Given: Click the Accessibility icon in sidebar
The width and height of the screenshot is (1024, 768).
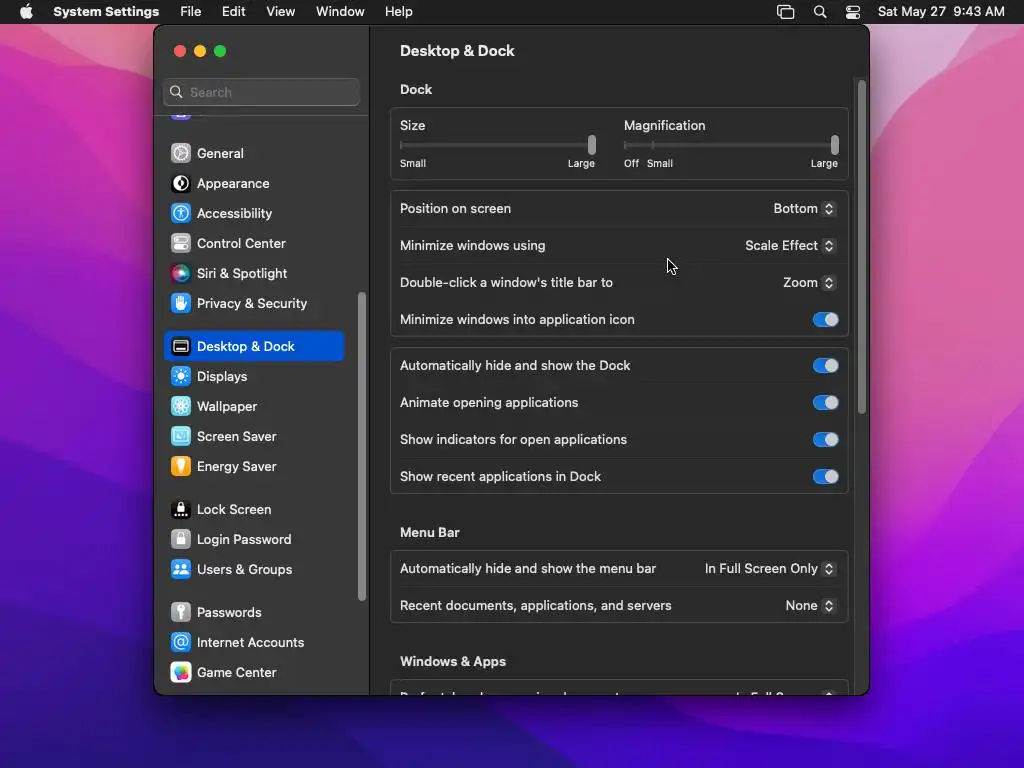Looking at the screenshot, I should [181, 213].
